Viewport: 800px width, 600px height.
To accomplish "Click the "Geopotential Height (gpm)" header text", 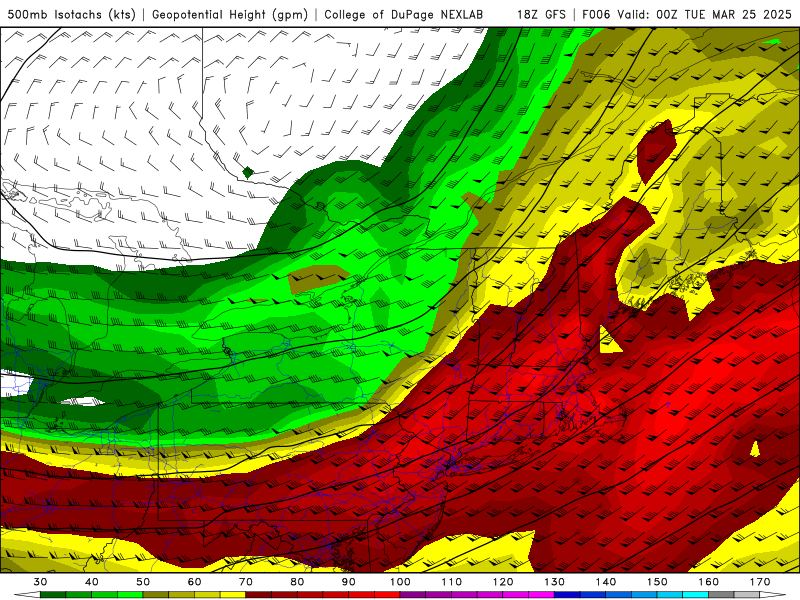I will (230, 15).
